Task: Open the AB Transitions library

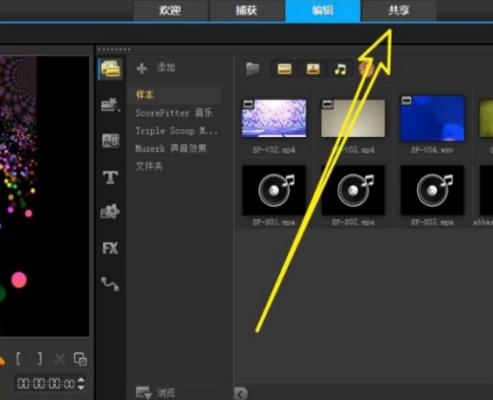Action: [x=110, y=140]
